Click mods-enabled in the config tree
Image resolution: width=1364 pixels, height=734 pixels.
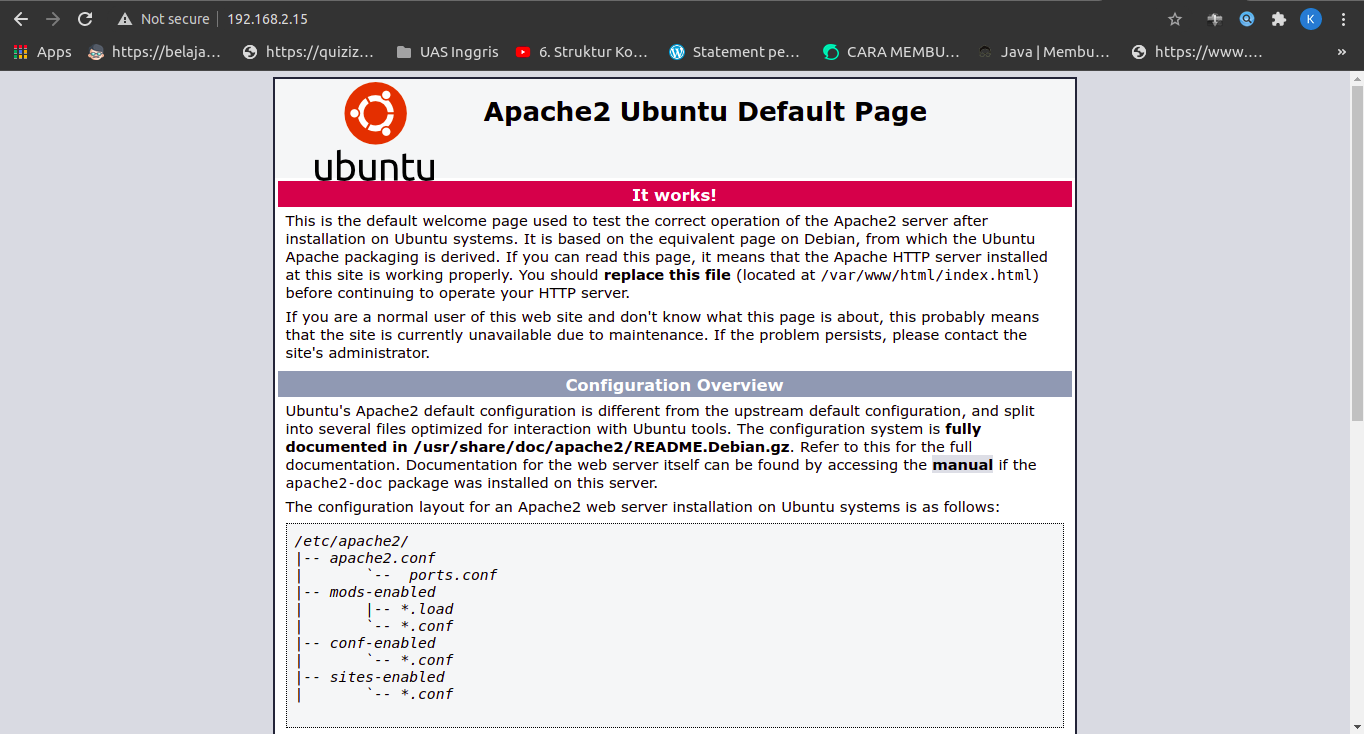[382, 592]
